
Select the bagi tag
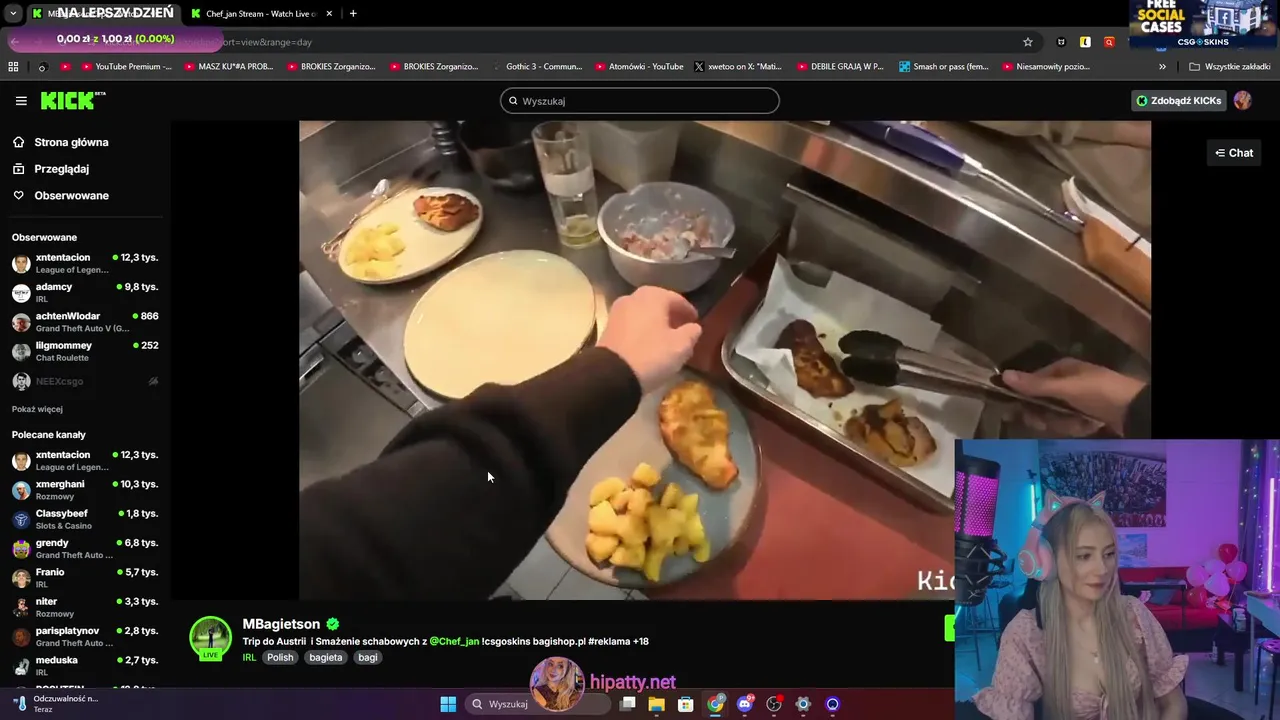[368, 657]
